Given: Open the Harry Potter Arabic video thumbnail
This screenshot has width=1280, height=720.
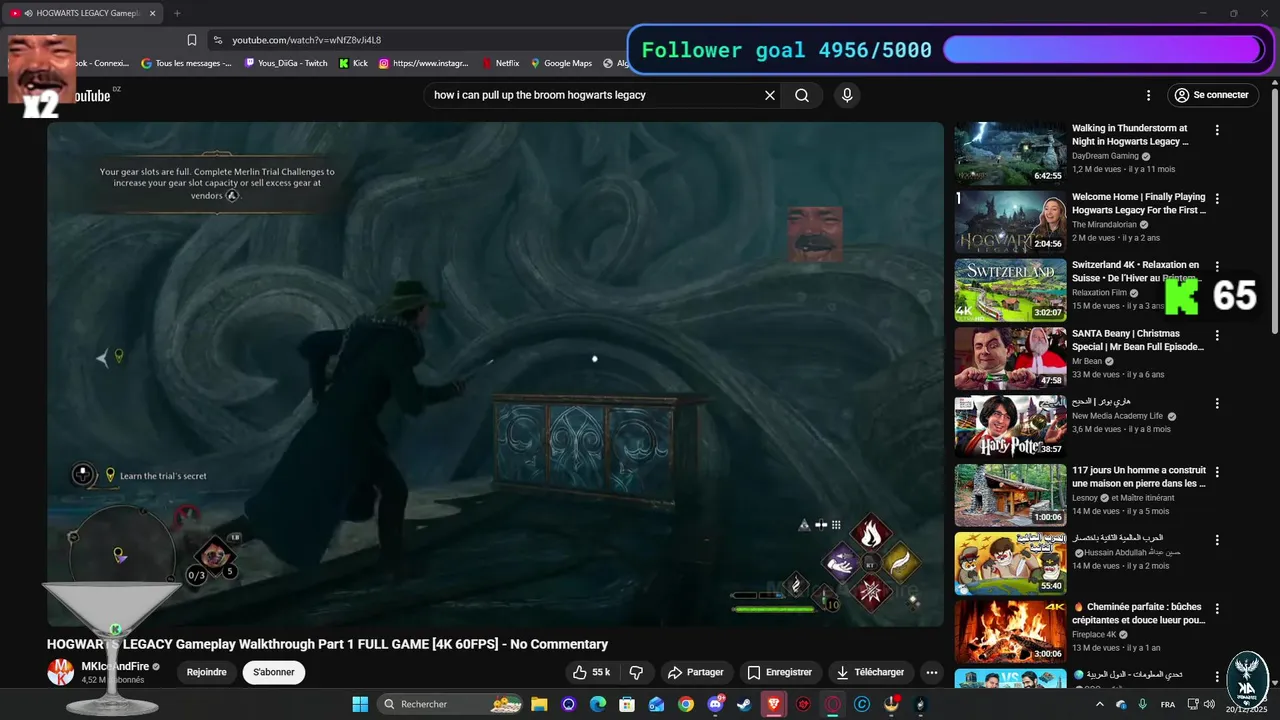Looking at the screenshot, I should 1010,426.
